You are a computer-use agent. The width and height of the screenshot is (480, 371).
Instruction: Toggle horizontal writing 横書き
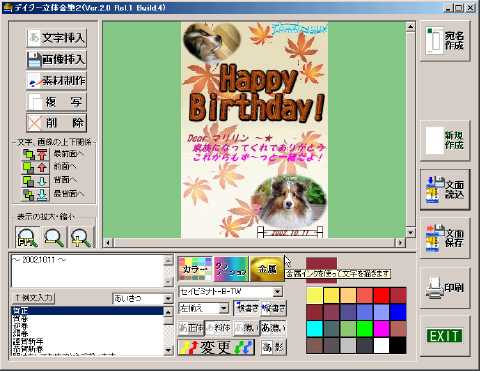click(x=247, y=309)
